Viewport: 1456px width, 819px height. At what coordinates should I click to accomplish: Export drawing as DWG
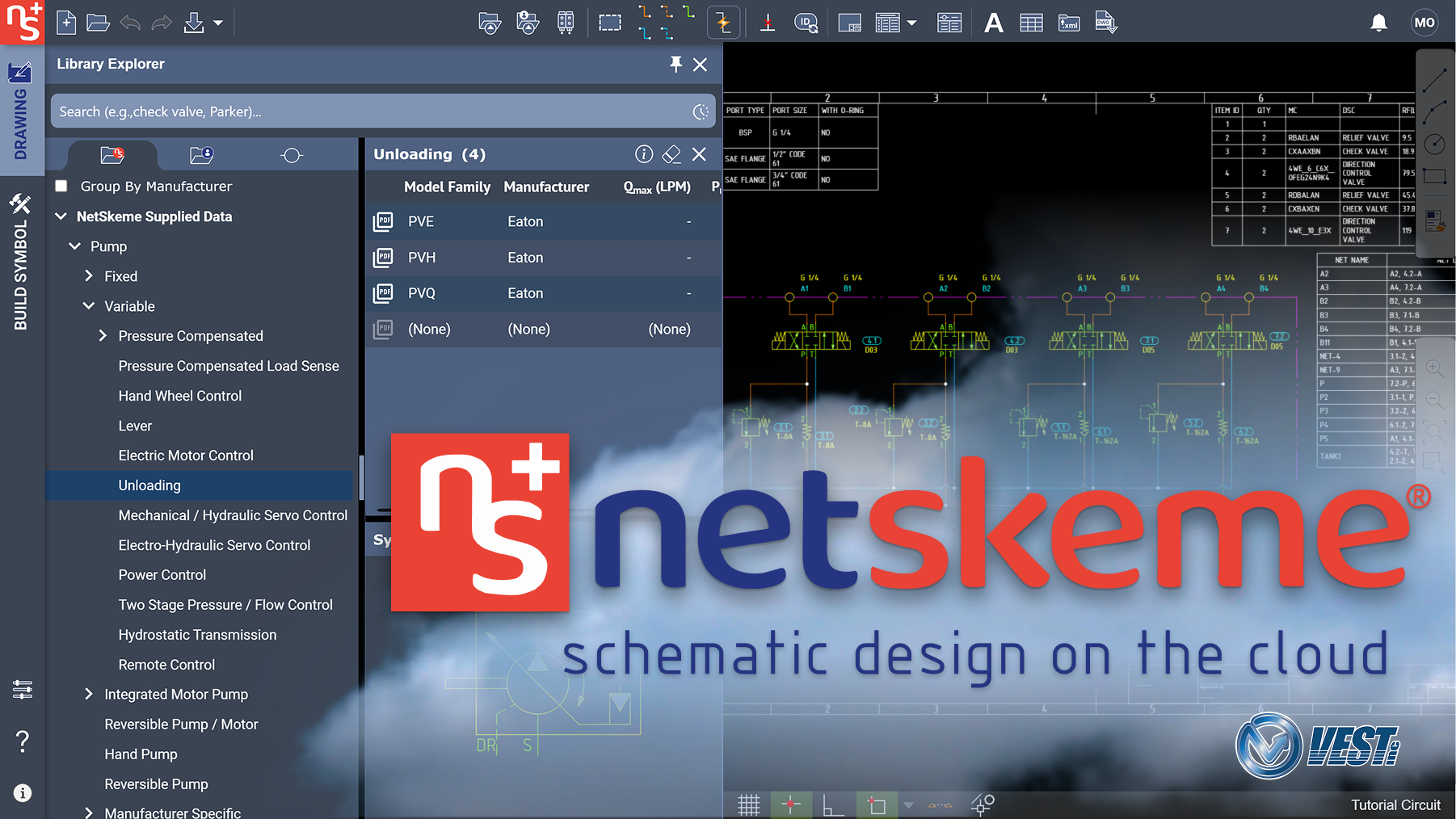1106,23
